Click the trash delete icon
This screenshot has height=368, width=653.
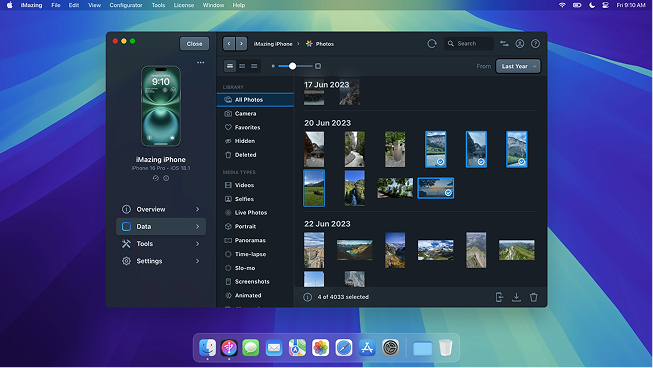coord(533,297)
